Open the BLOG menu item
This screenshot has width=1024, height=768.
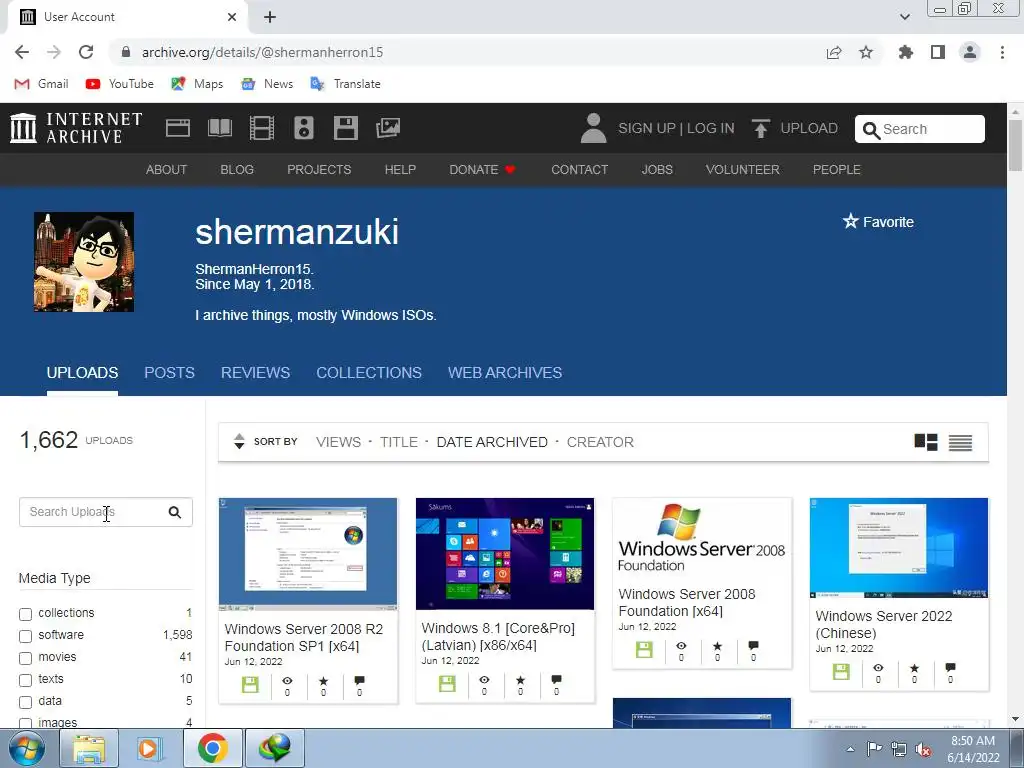point(237,169)
